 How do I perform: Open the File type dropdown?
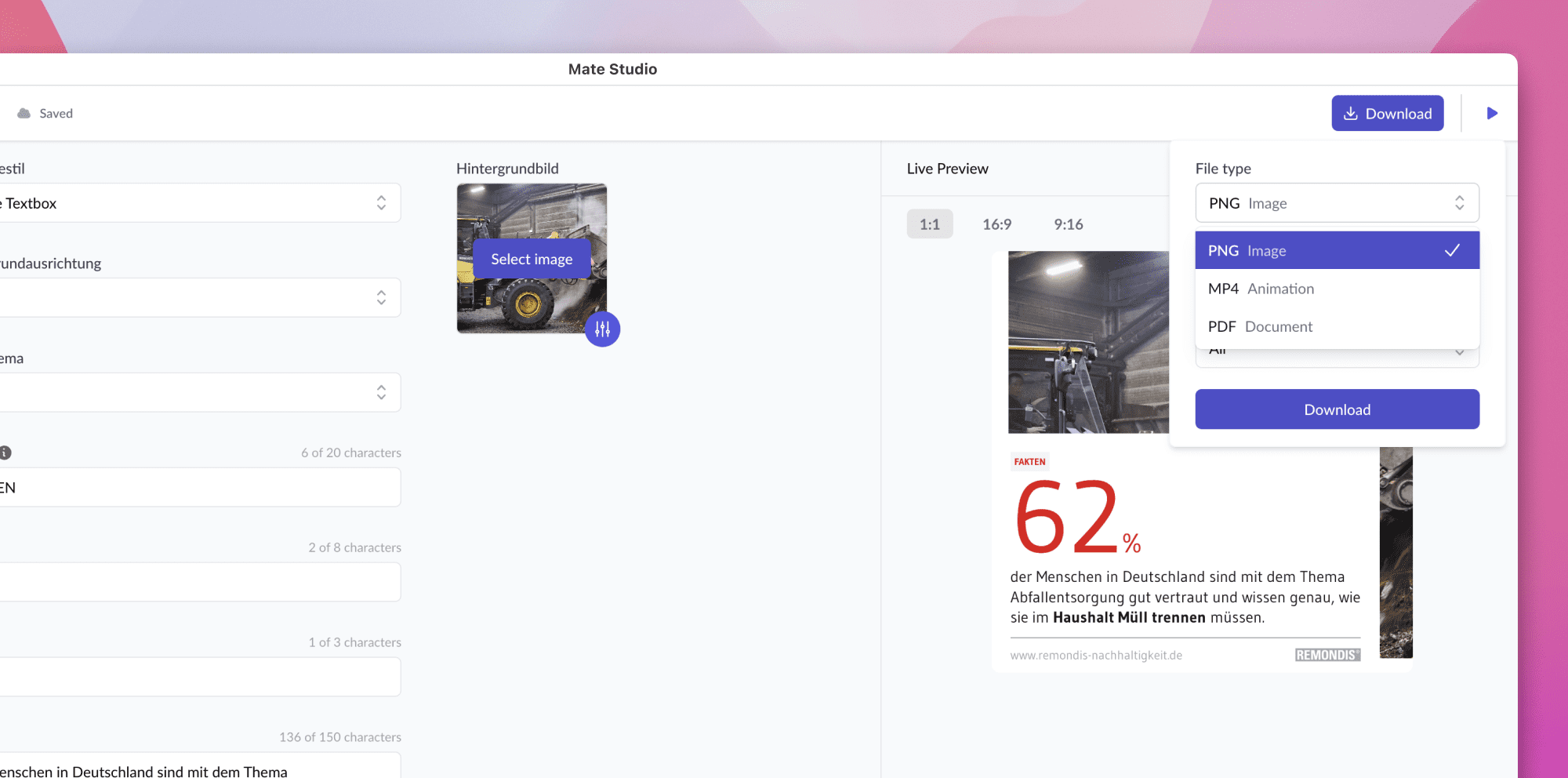[1337, 203]
